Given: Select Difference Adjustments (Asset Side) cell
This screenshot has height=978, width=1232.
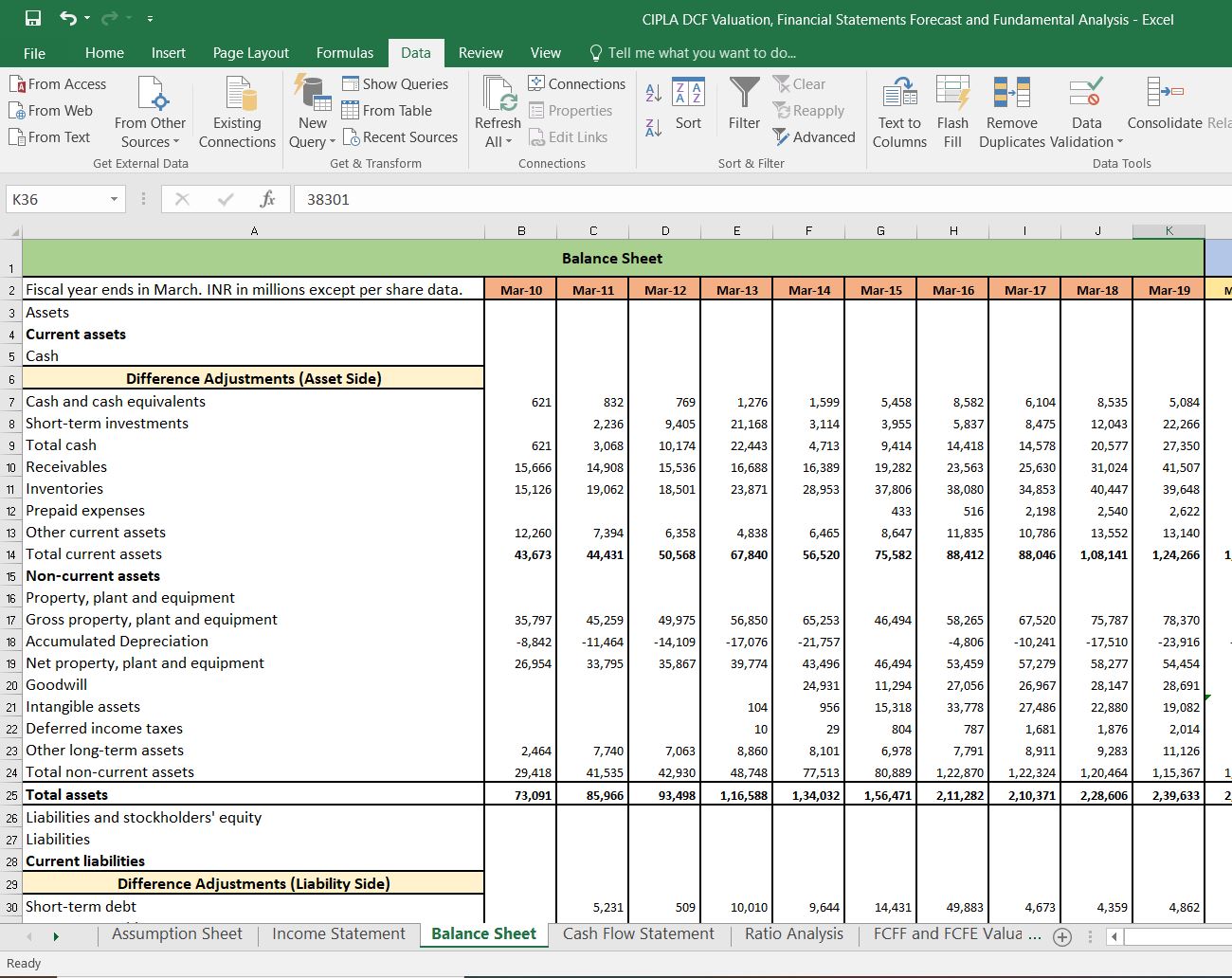Looking at the screenshot, I should click(253, 378).
